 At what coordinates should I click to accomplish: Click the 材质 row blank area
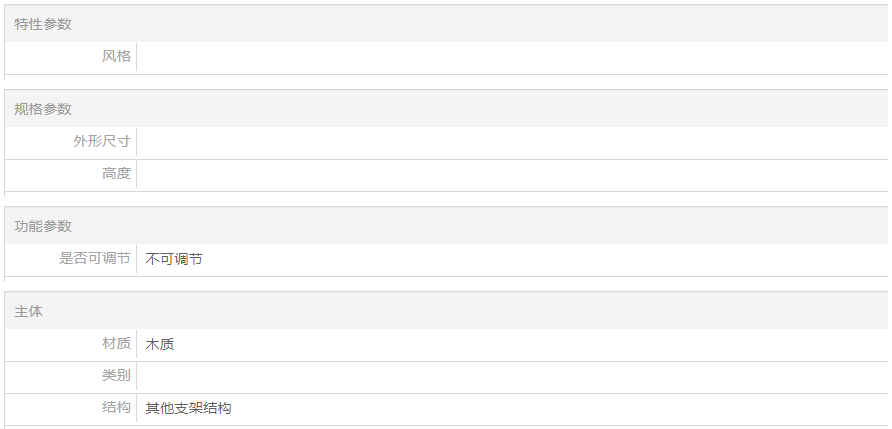[531, 344]
